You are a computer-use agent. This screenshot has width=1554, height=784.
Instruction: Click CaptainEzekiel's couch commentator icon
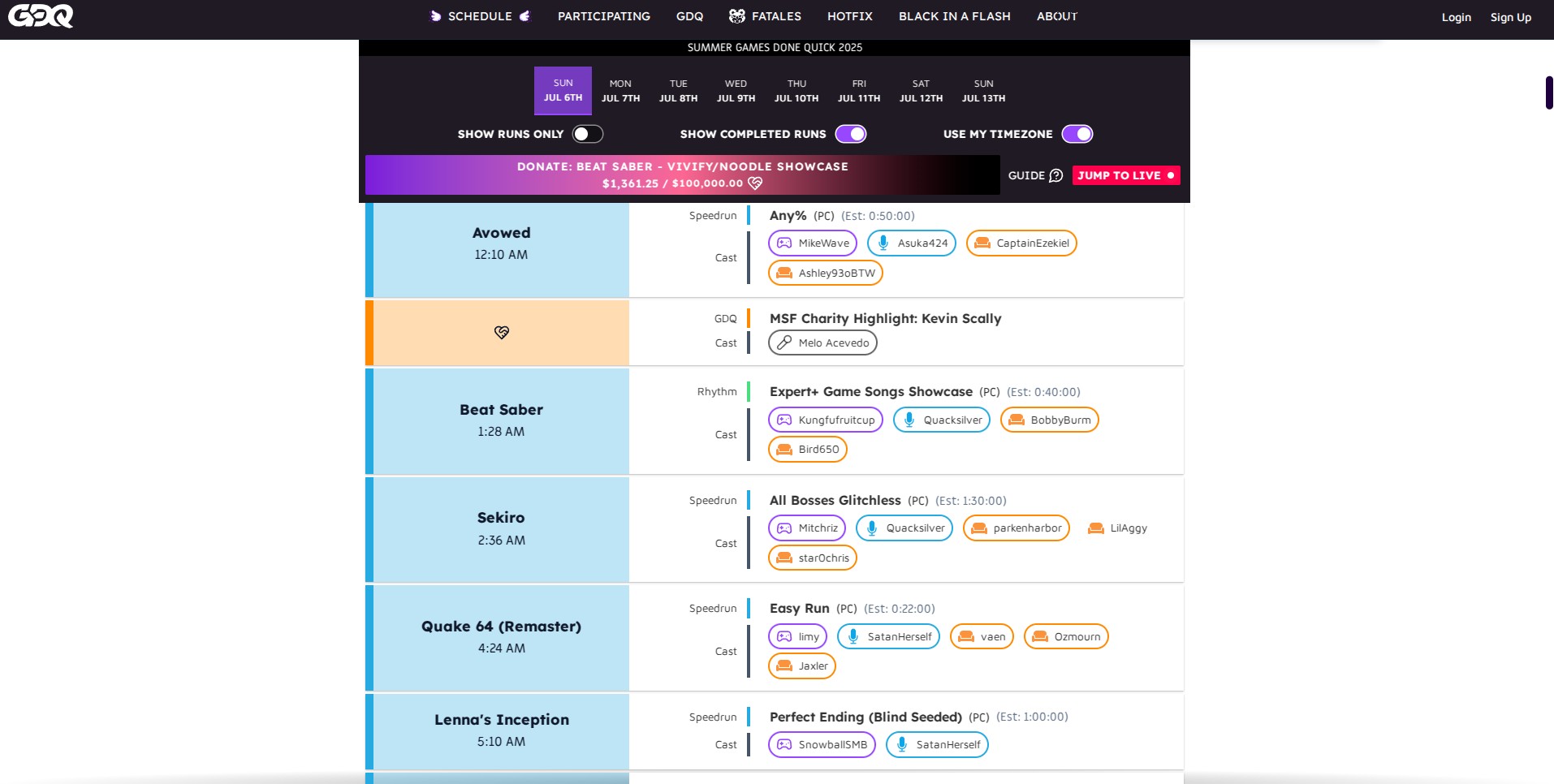click(982, 243)
